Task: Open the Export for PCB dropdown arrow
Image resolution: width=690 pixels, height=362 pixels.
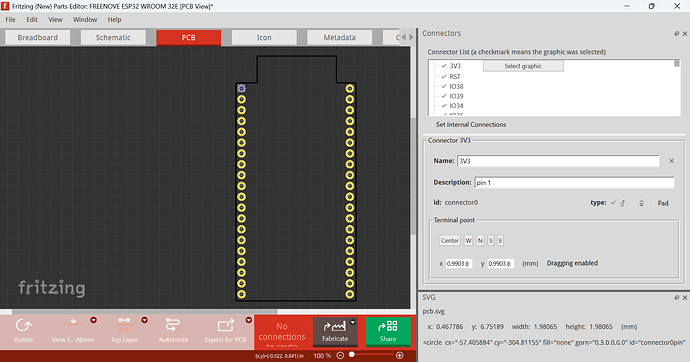Action: (x=249, y=320)
